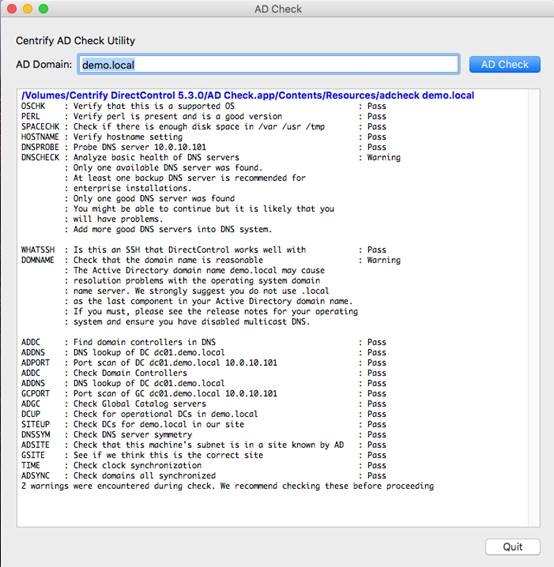
Task: Click the 'AD Domain:' label
Action: (44, 64)
